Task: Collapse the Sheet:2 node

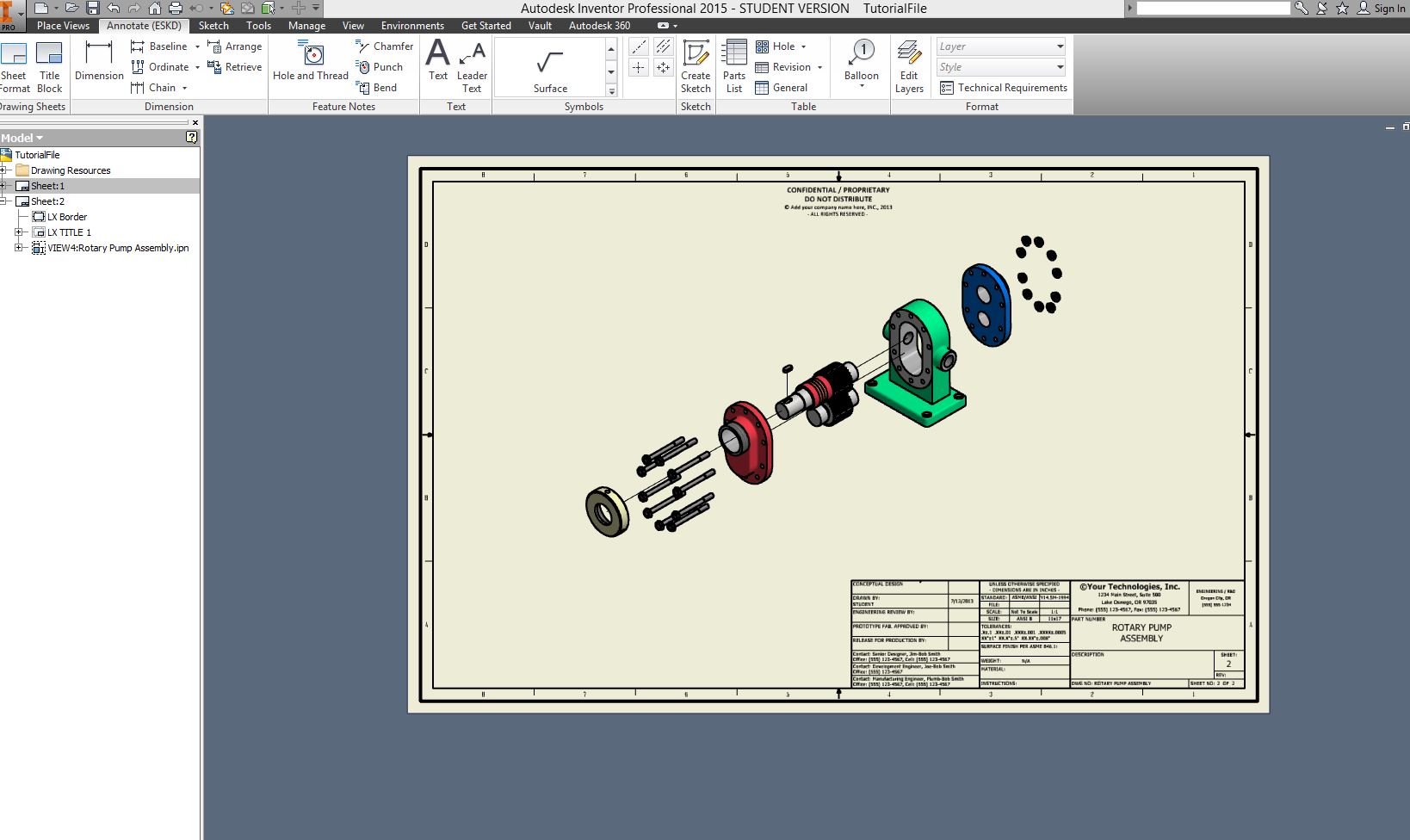Action: [3, 201]
